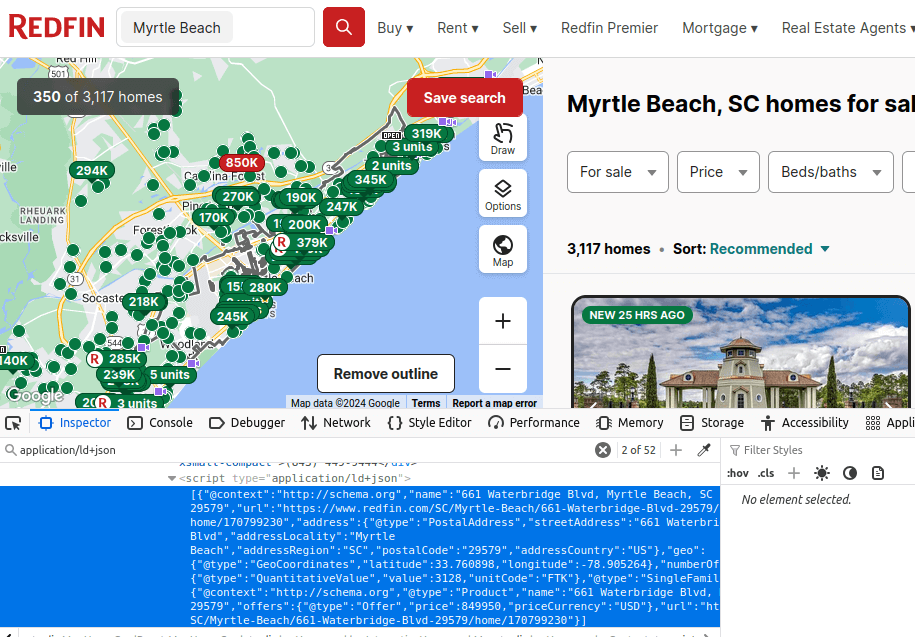The height and width of the screenshot is (637, 915).
Task: Open the map Terms link
Action: pos(426,403)
